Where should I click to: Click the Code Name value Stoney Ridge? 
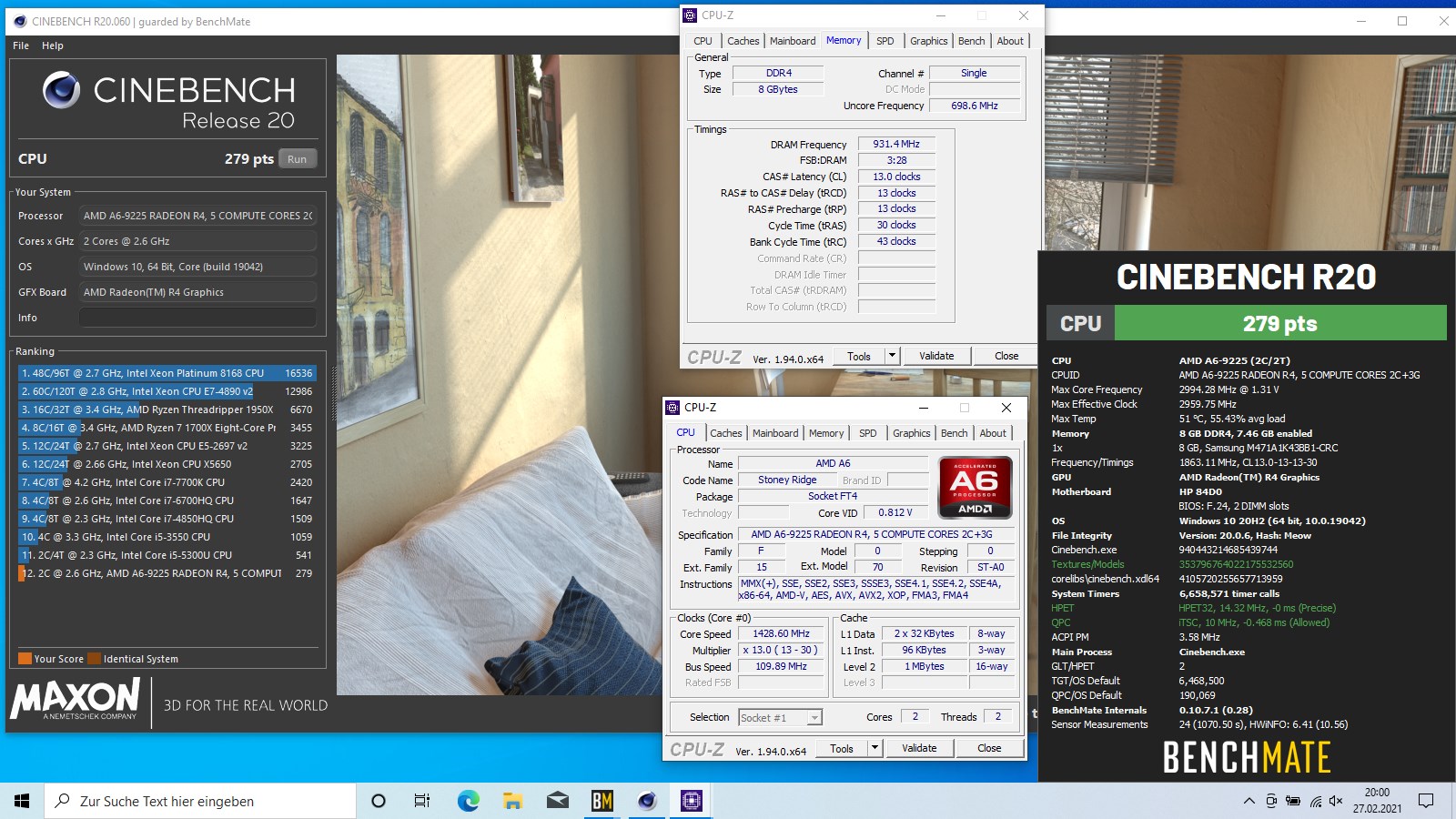pos(787,480)
